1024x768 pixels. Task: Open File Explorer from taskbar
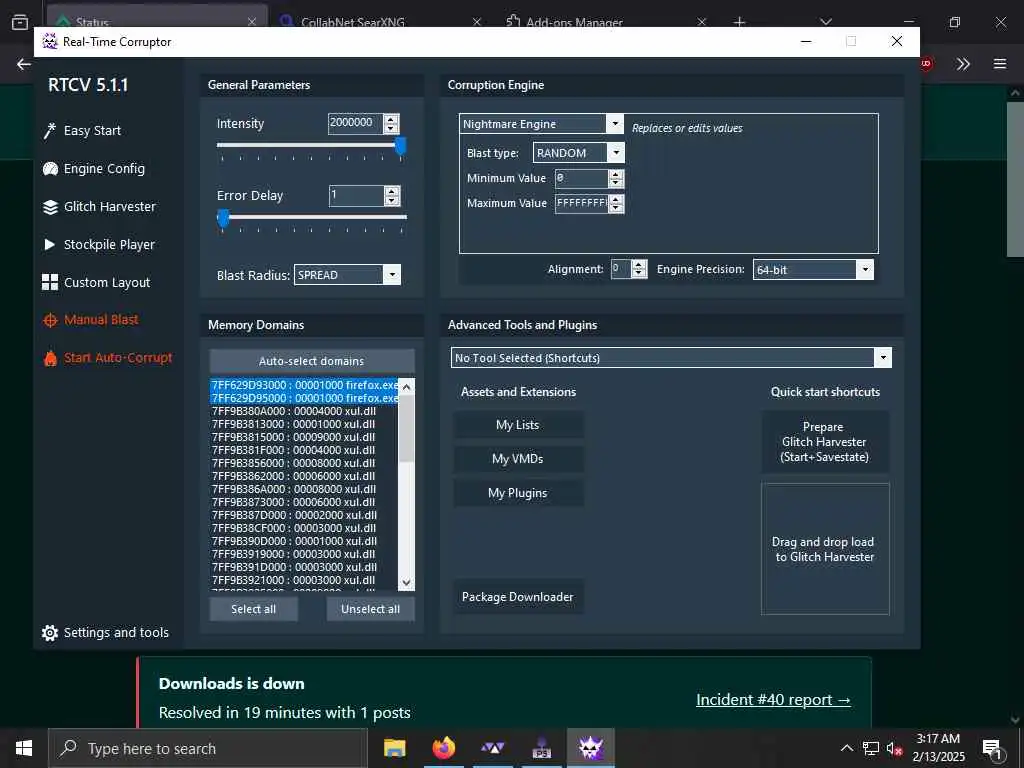[394, 748]
